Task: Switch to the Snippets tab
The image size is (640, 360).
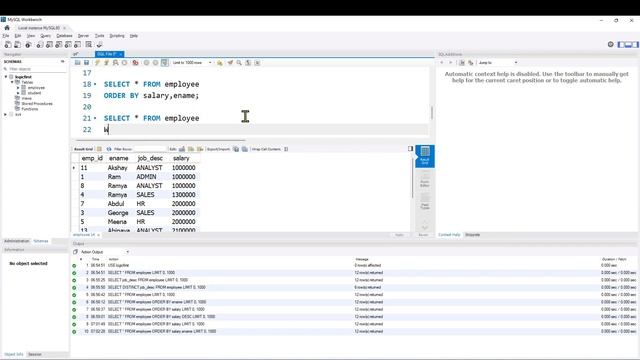Action: [x=473, y=235]
